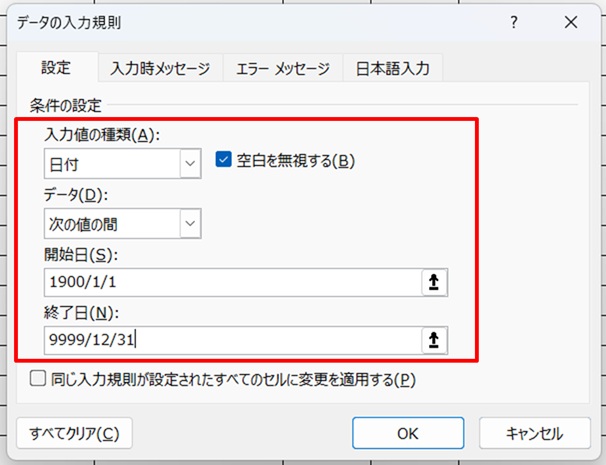Enable 同じ入力規則 apply-to-all-cells checkbox
The image size is (606, 465).
pos(38,379)
